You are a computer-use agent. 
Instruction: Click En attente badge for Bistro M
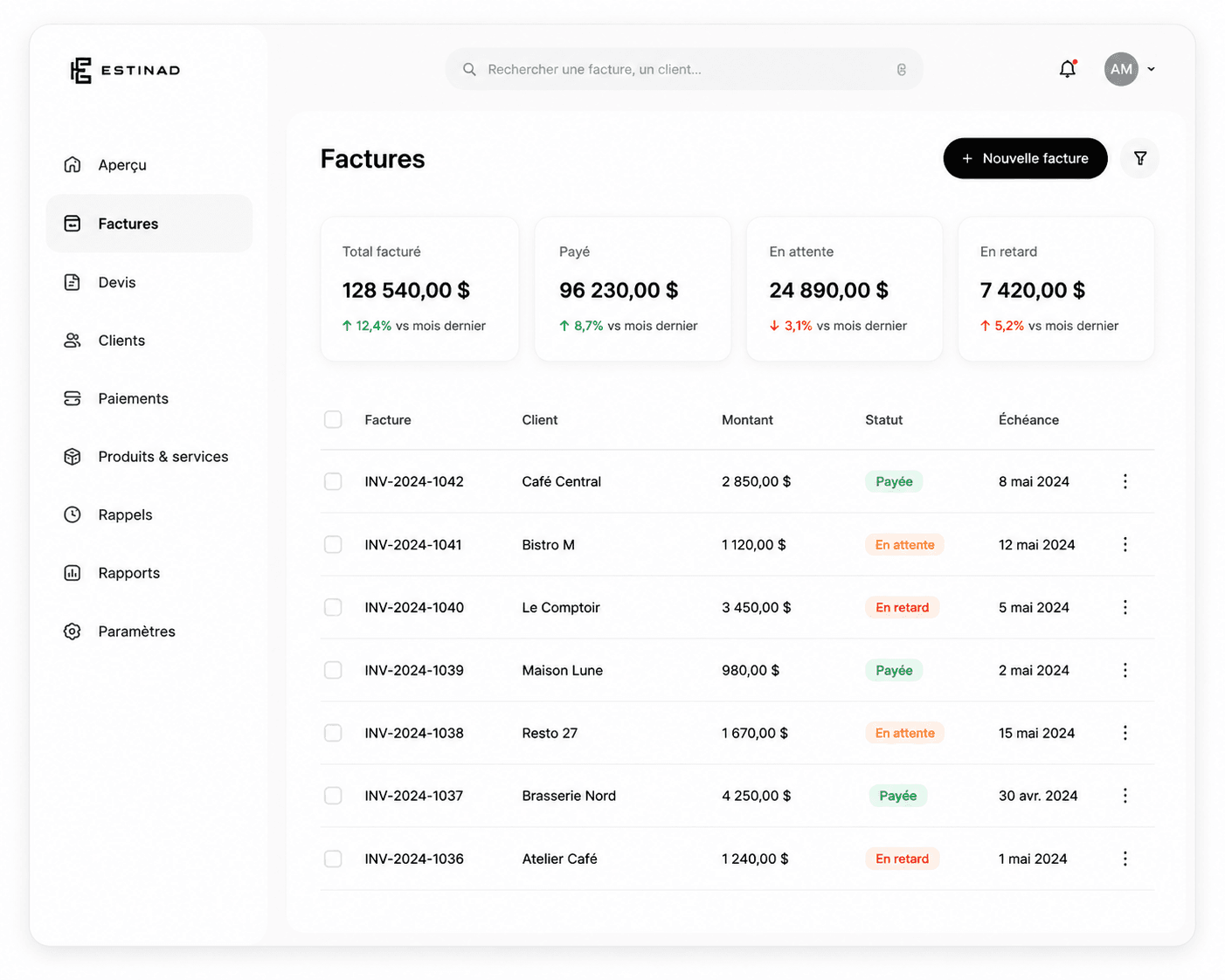pyautogui.click(x=904, y=544)
